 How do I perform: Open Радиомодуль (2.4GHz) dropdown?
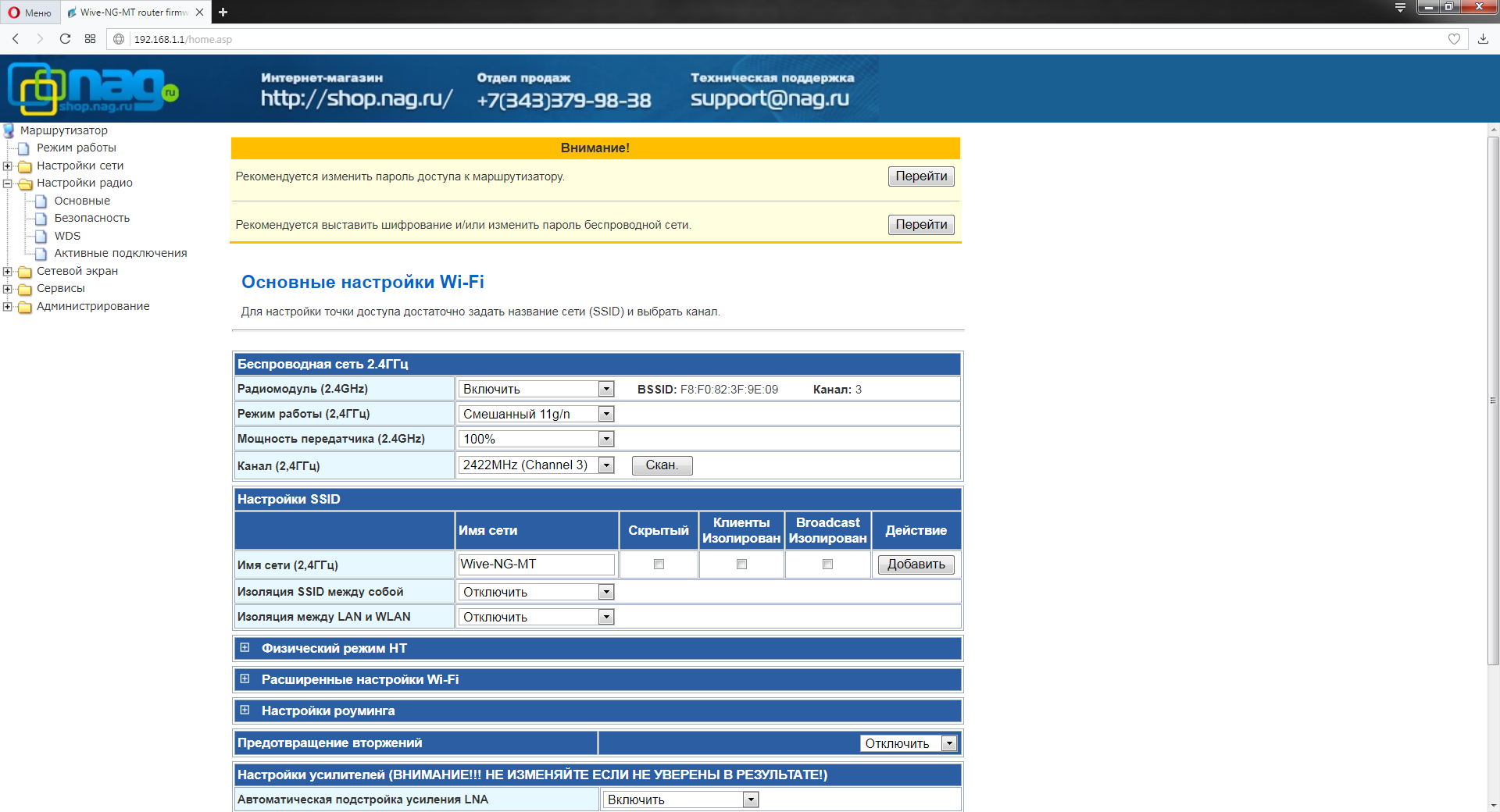point(536,389)
